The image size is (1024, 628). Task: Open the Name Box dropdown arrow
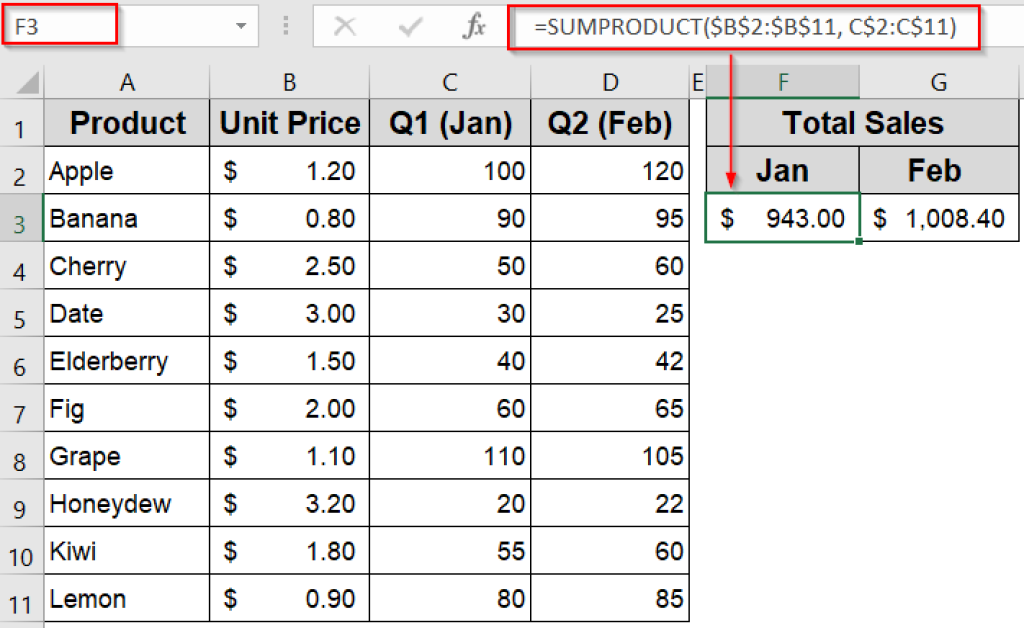click(x=239, y=27)
